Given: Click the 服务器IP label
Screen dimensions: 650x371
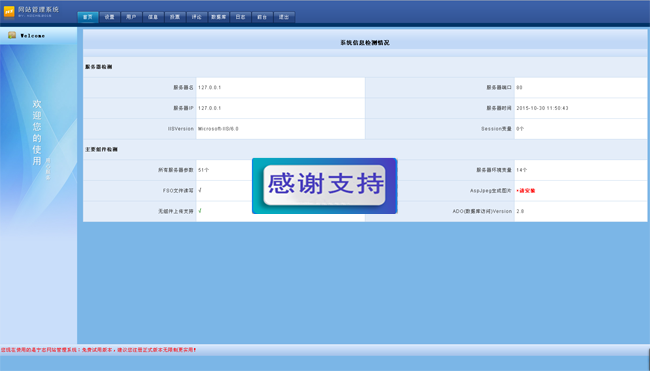Looking at the screenshot, I should [183, 108].
